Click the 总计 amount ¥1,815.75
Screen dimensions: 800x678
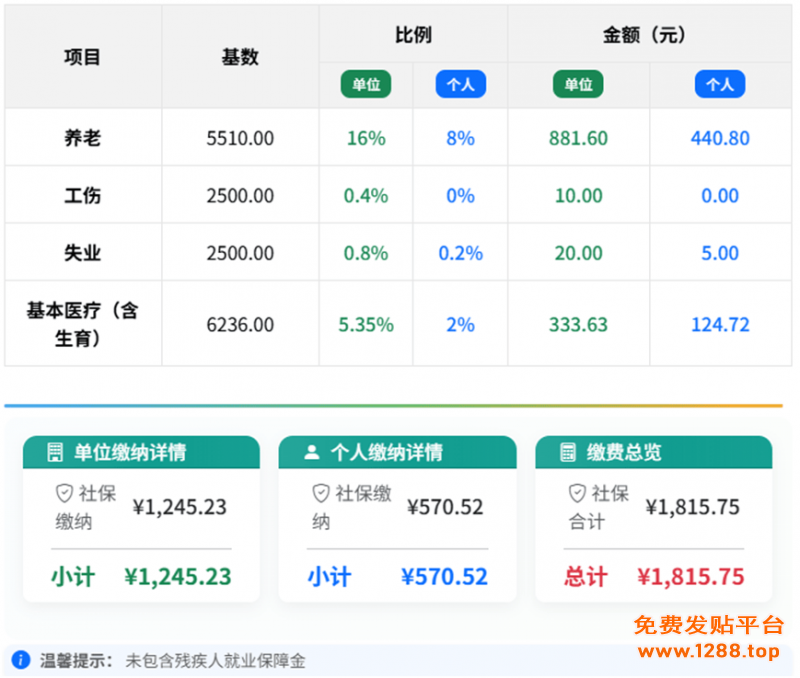tap(690, 576)
